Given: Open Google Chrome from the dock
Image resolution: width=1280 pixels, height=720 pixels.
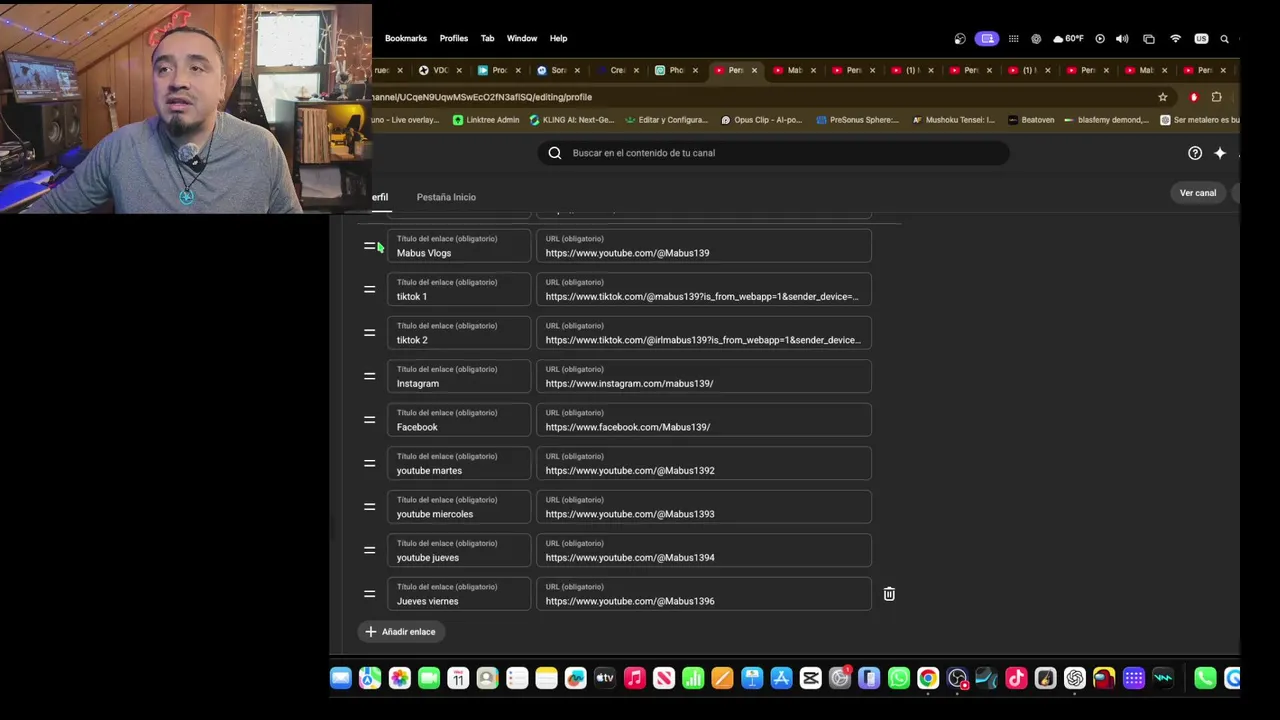Looking at the screenshot, I should (928, 679).
